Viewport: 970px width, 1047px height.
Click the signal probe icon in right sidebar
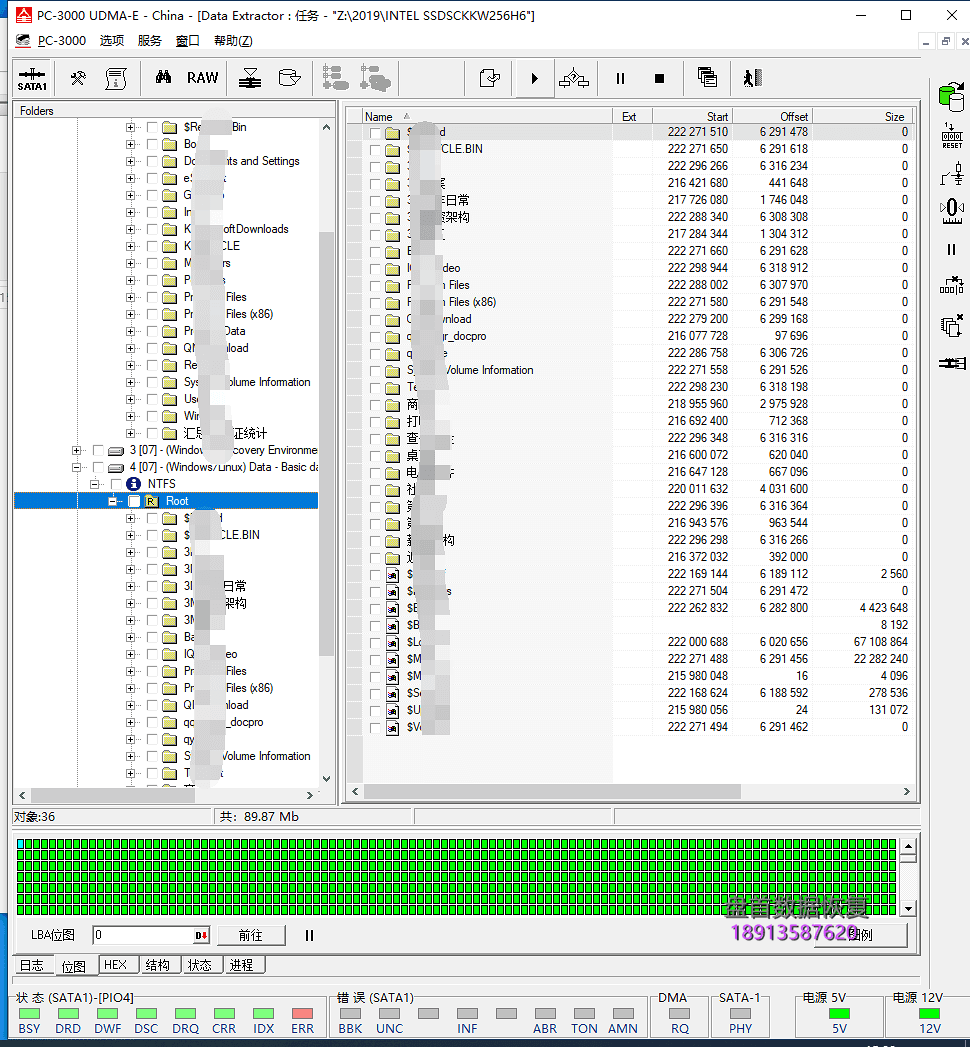(952, 174)
